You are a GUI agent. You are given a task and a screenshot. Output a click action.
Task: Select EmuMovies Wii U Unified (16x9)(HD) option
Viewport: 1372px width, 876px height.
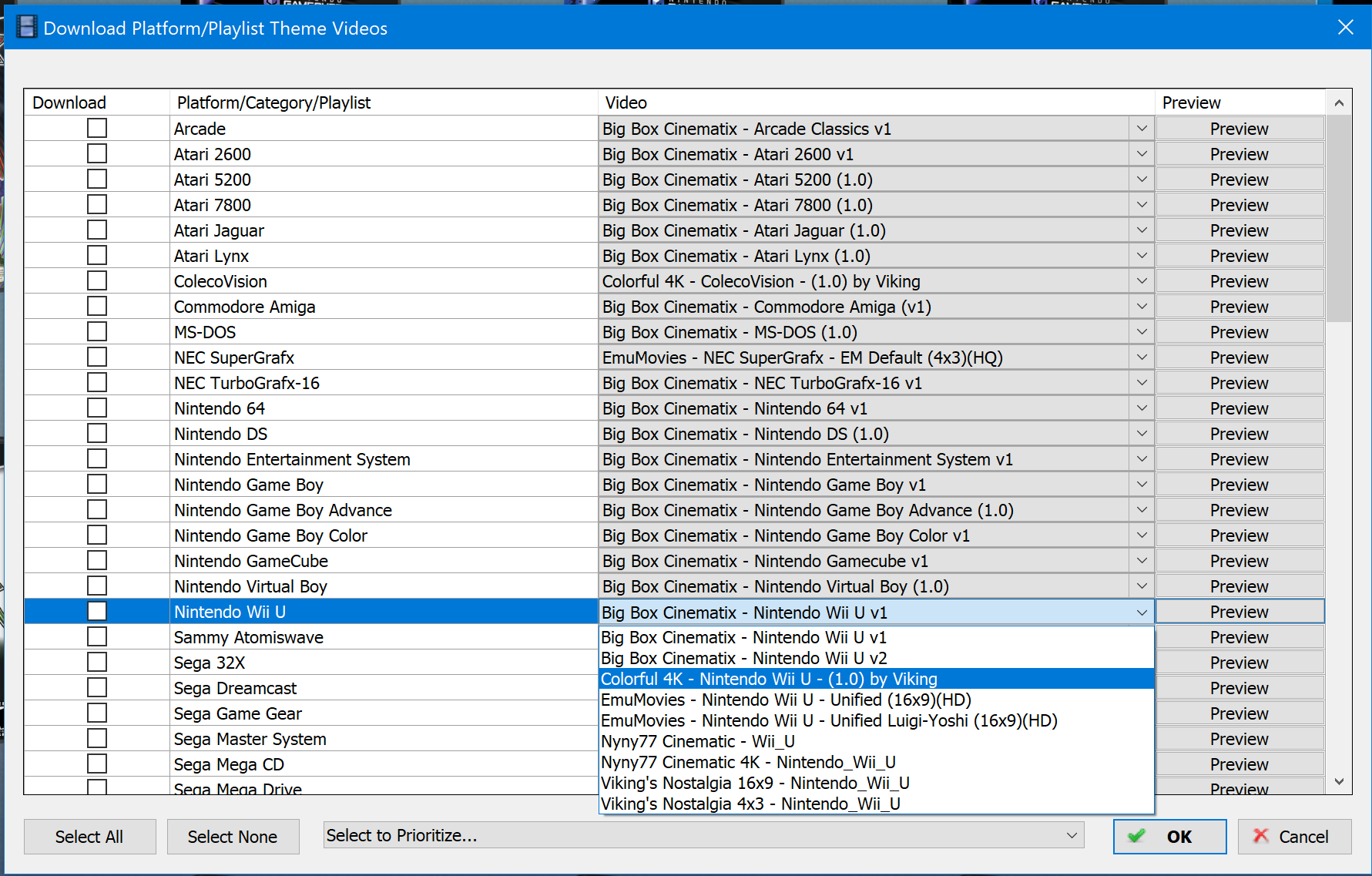[x=877, y=700]
